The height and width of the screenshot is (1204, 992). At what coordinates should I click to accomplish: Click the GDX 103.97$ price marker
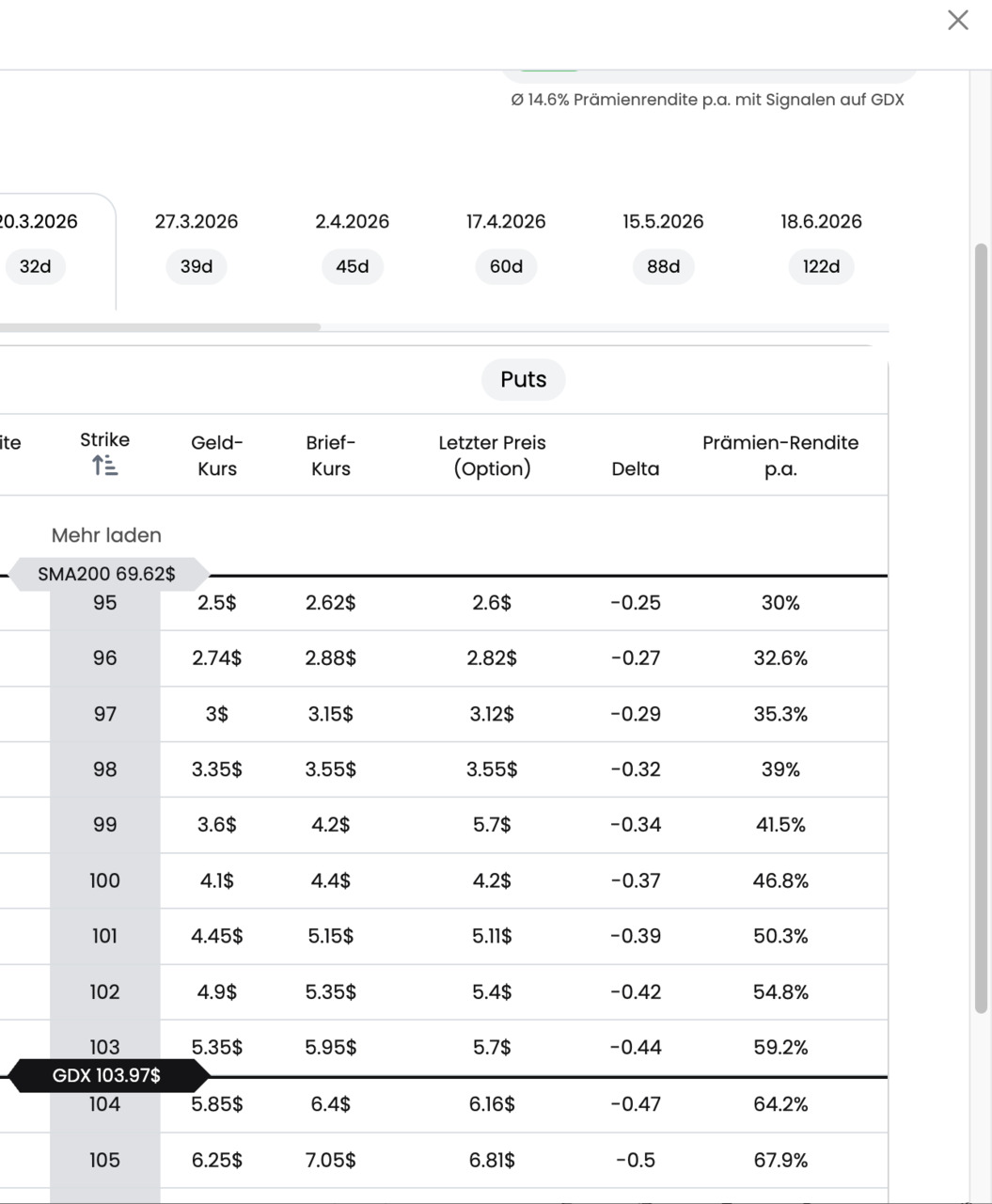coord(106,1075)
